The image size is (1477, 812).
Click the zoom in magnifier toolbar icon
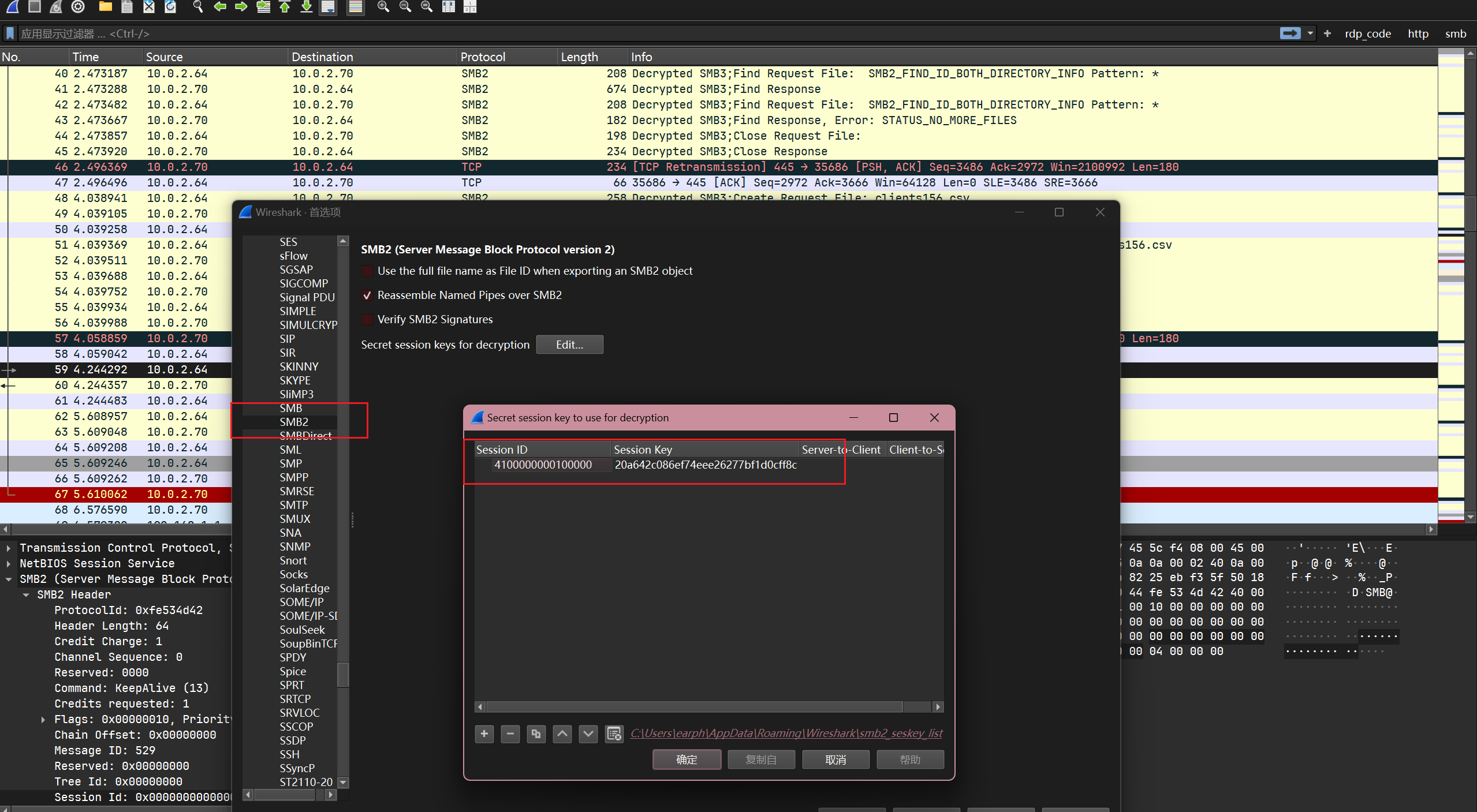(383, 7)
